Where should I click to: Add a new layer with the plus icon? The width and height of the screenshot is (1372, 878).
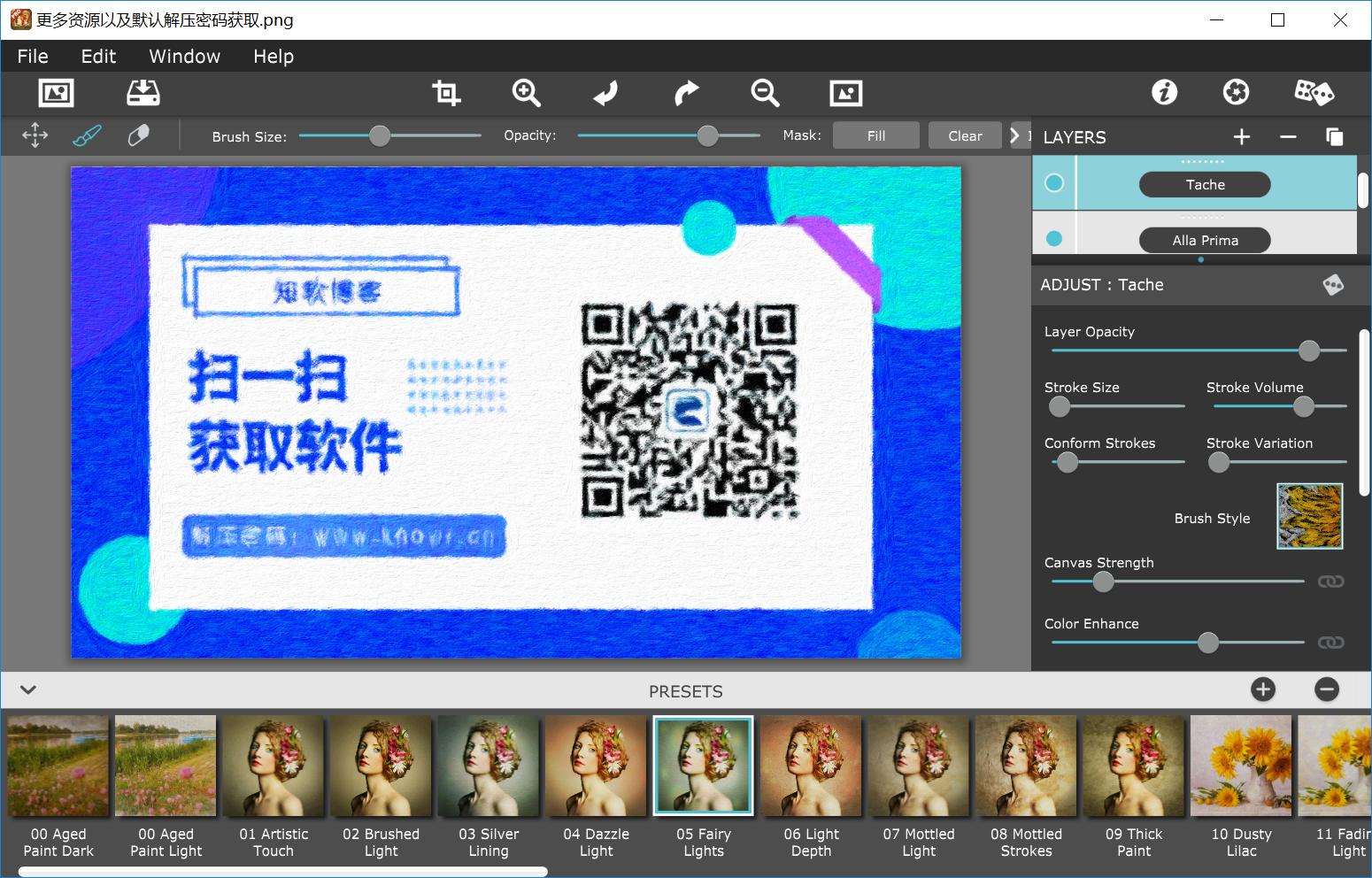tap(1242, 137)
